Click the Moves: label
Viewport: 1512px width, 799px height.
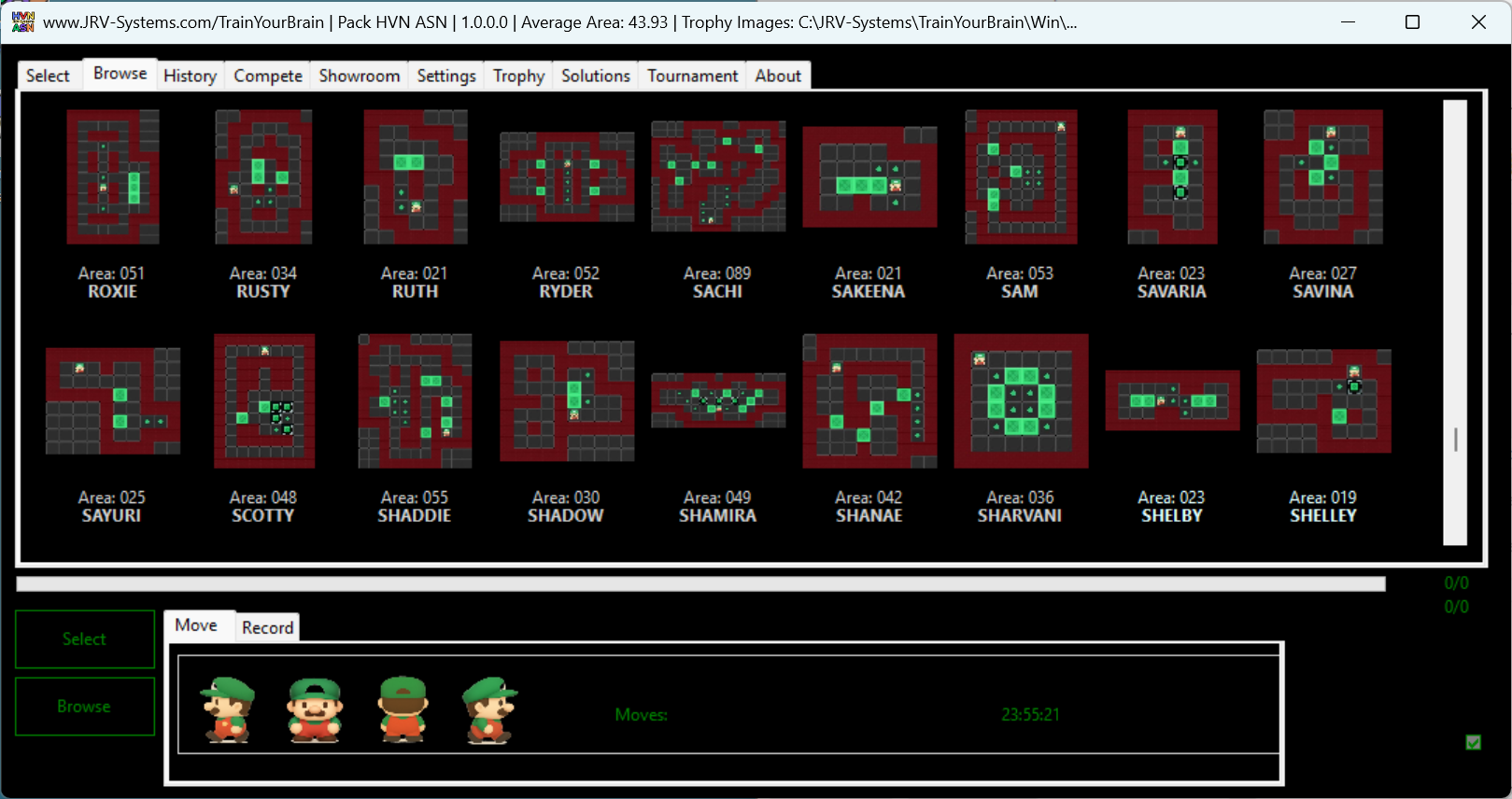point(642,715)
